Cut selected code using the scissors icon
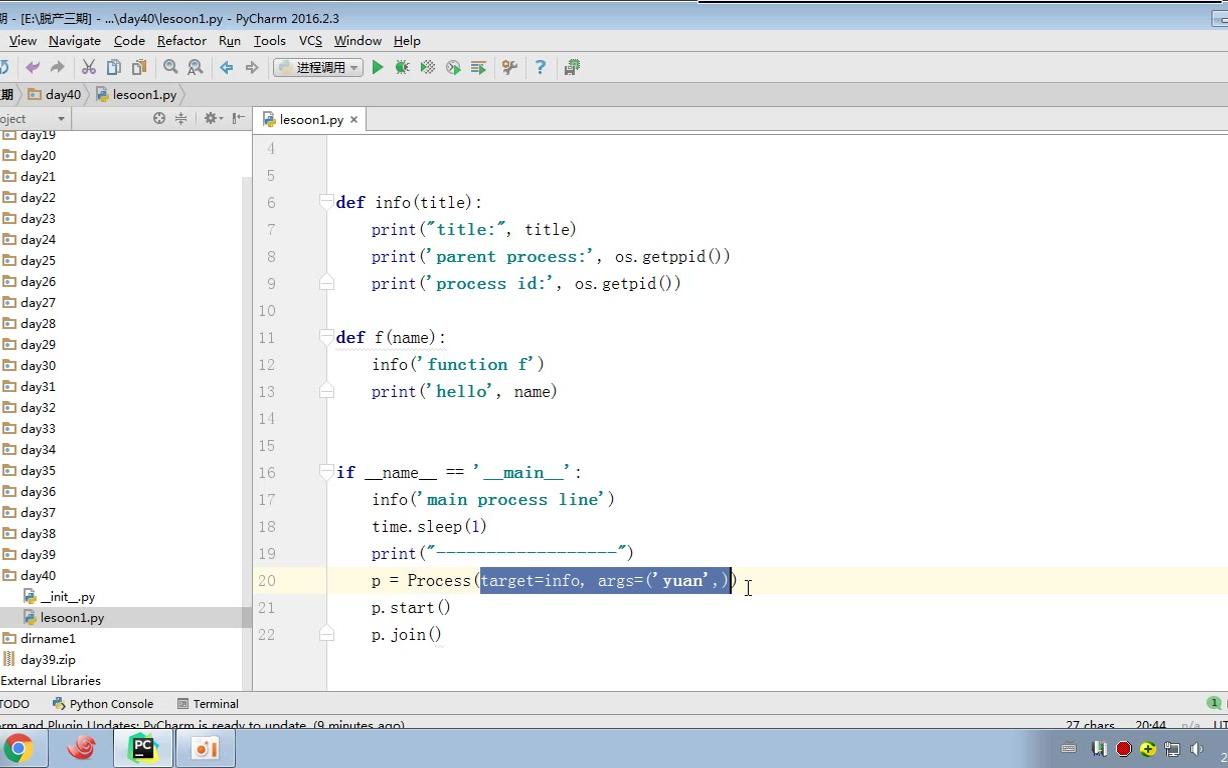This screenshot has height=768, width=1228. 87,67
